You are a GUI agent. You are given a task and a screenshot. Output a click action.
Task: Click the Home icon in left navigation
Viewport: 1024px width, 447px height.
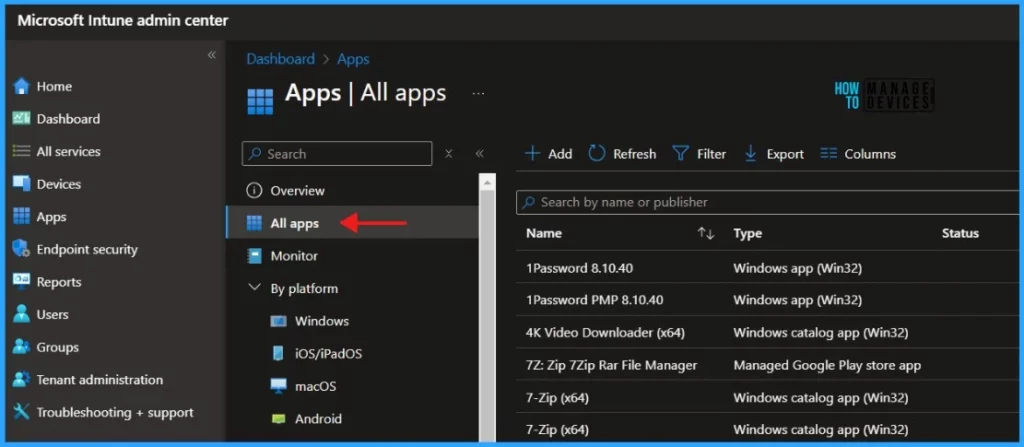[22, 86]
